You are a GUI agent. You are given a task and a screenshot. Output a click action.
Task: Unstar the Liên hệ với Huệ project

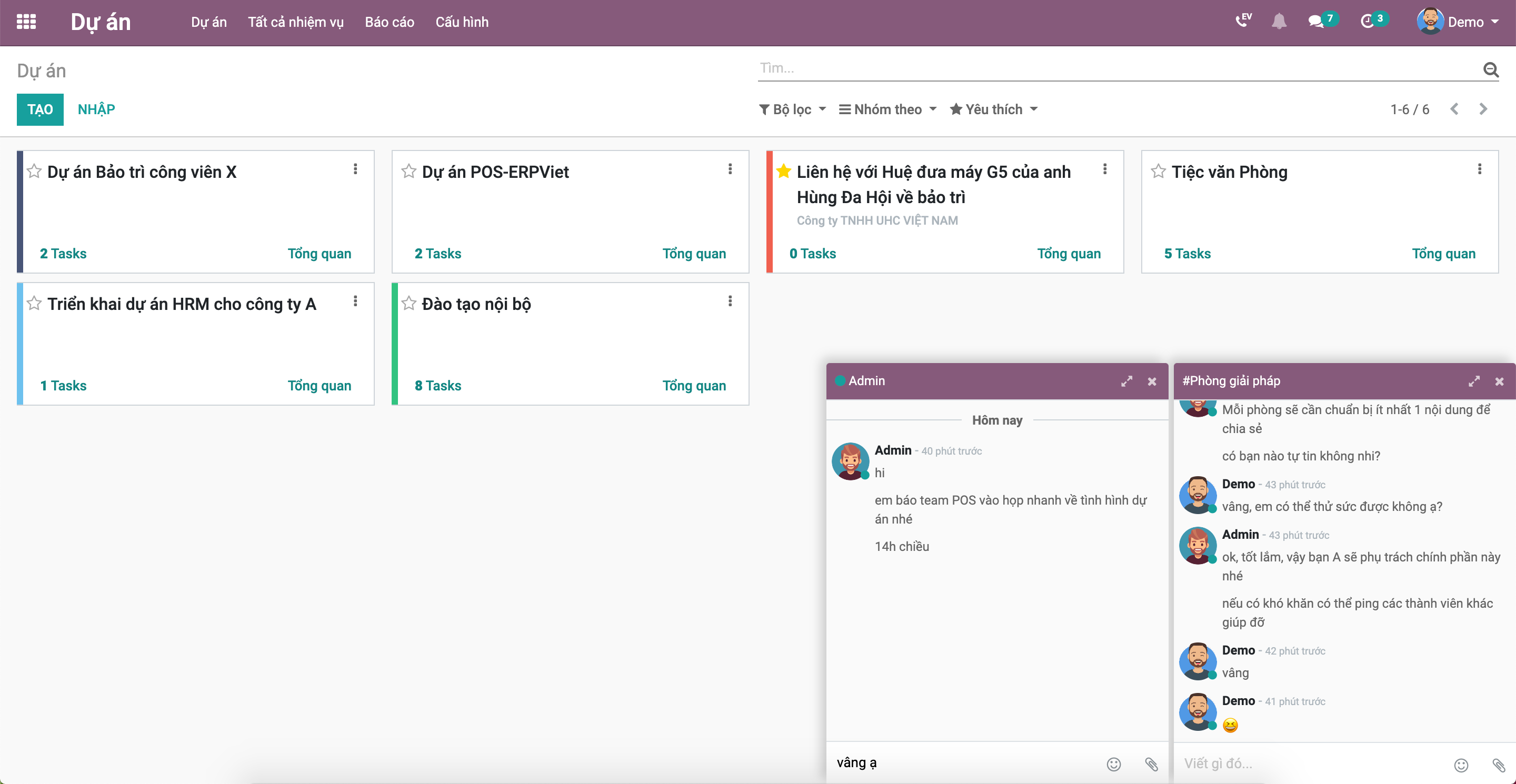point(783,171)
